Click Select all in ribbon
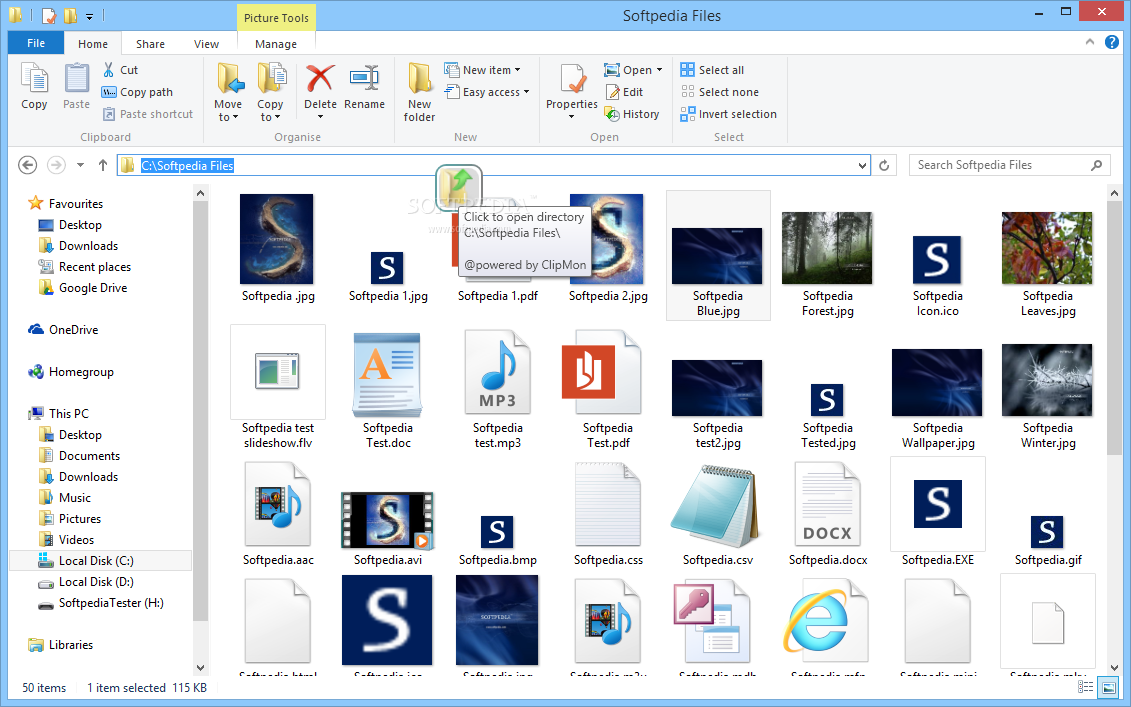Viewport: 1131px width, 707px height. pyautogui.click(x=712, y=70)
